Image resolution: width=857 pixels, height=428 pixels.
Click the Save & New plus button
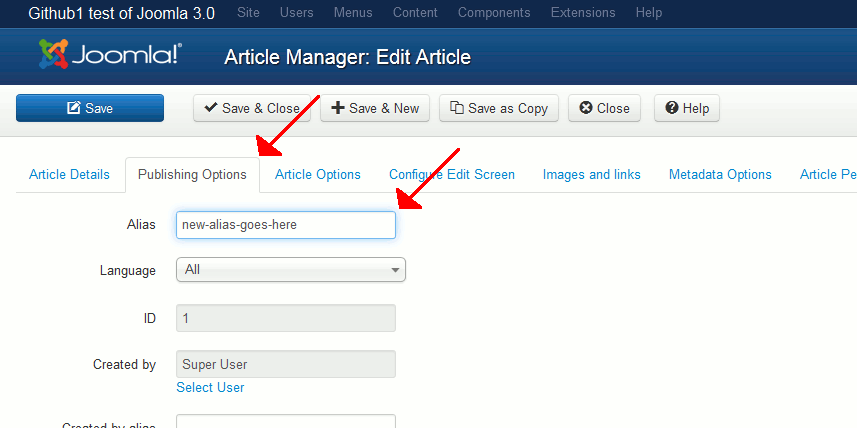click(375, 108)
